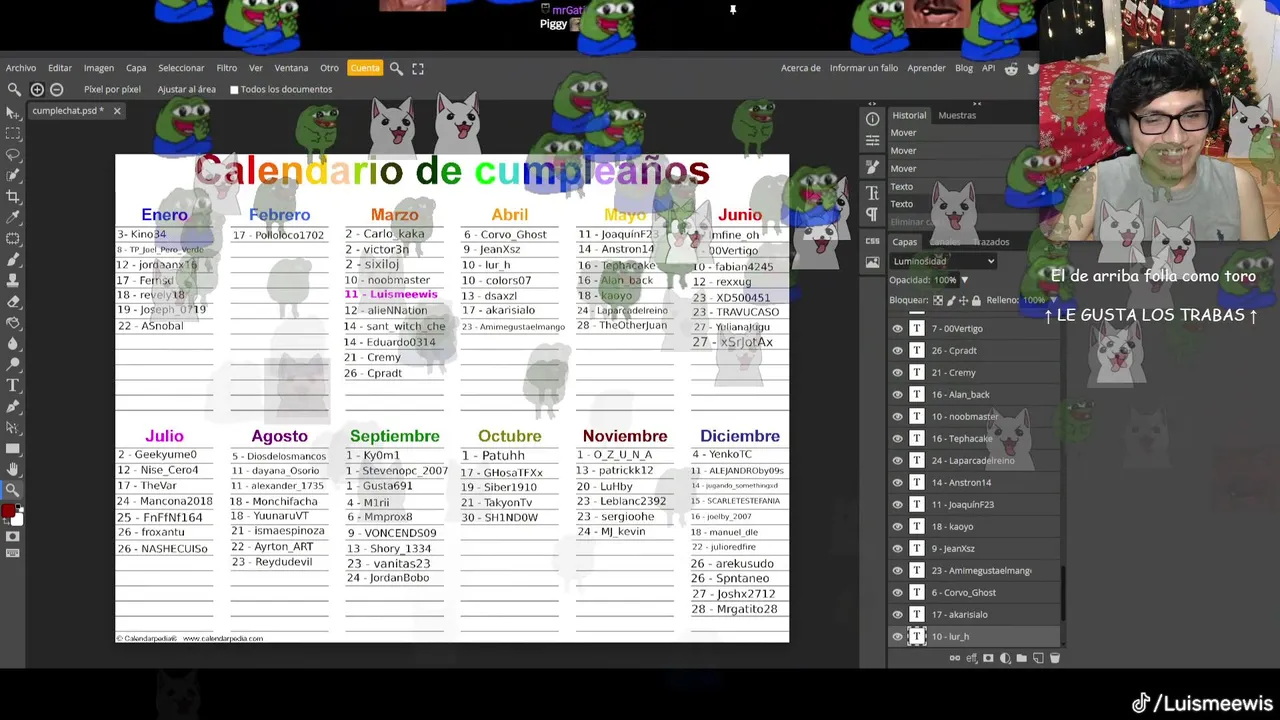The image size is (1280, 720).
Task: Open the Acerca de link
Action: coord(801,68)
